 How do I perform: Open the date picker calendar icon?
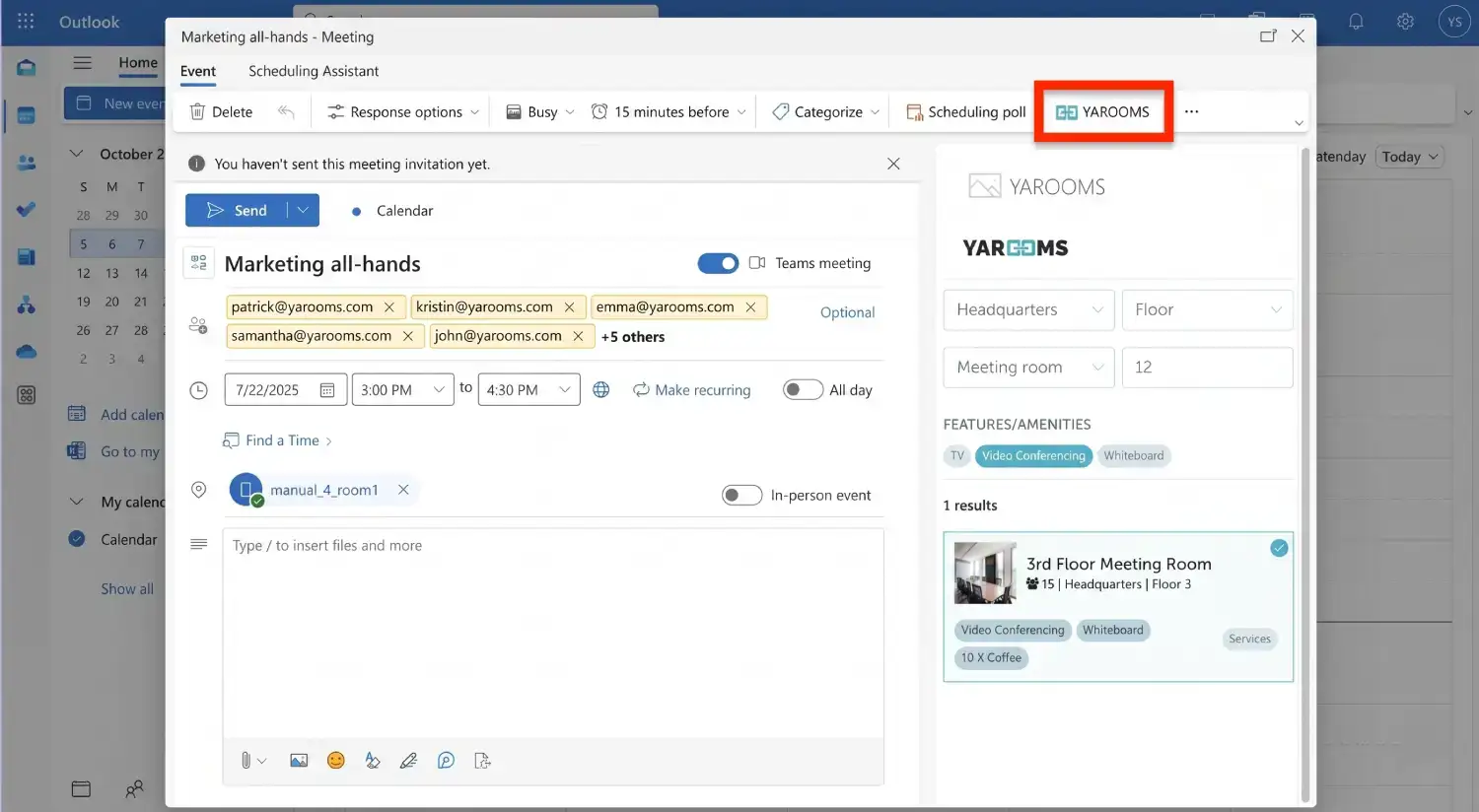[x=327, y=390]
